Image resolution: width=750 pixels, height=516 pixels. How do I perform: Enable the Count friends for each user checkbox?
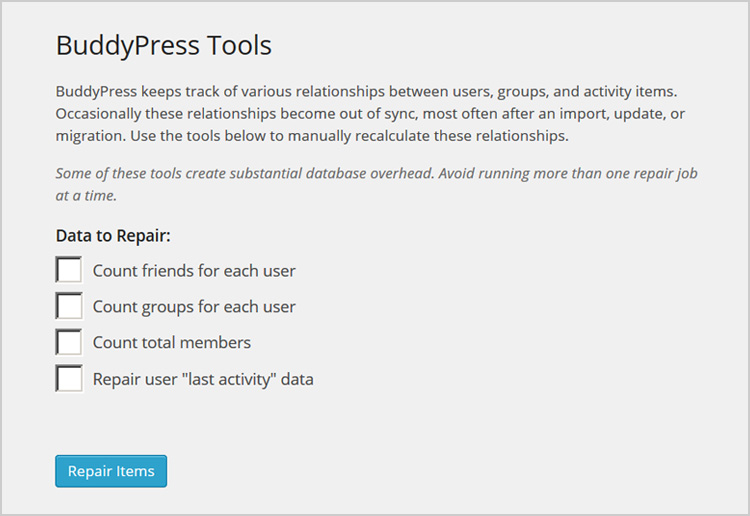[69, 270]
